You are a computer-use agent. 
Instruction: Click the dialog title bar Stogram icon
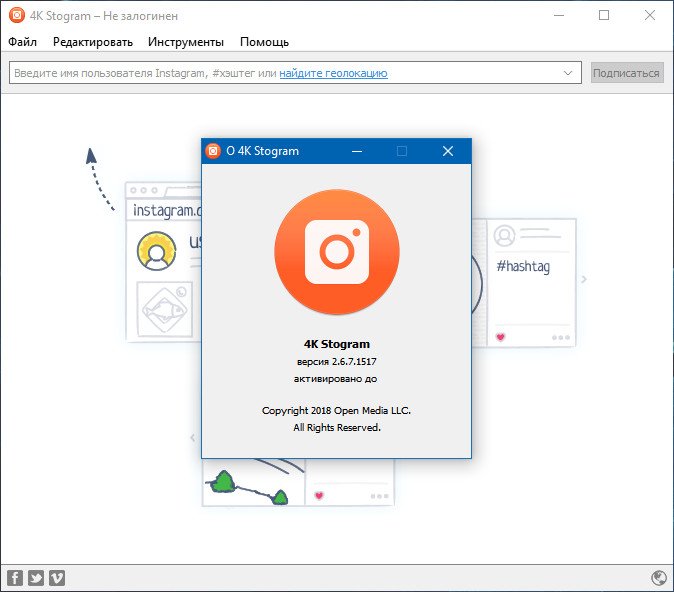pyautogui.click(x=213, y=151)
